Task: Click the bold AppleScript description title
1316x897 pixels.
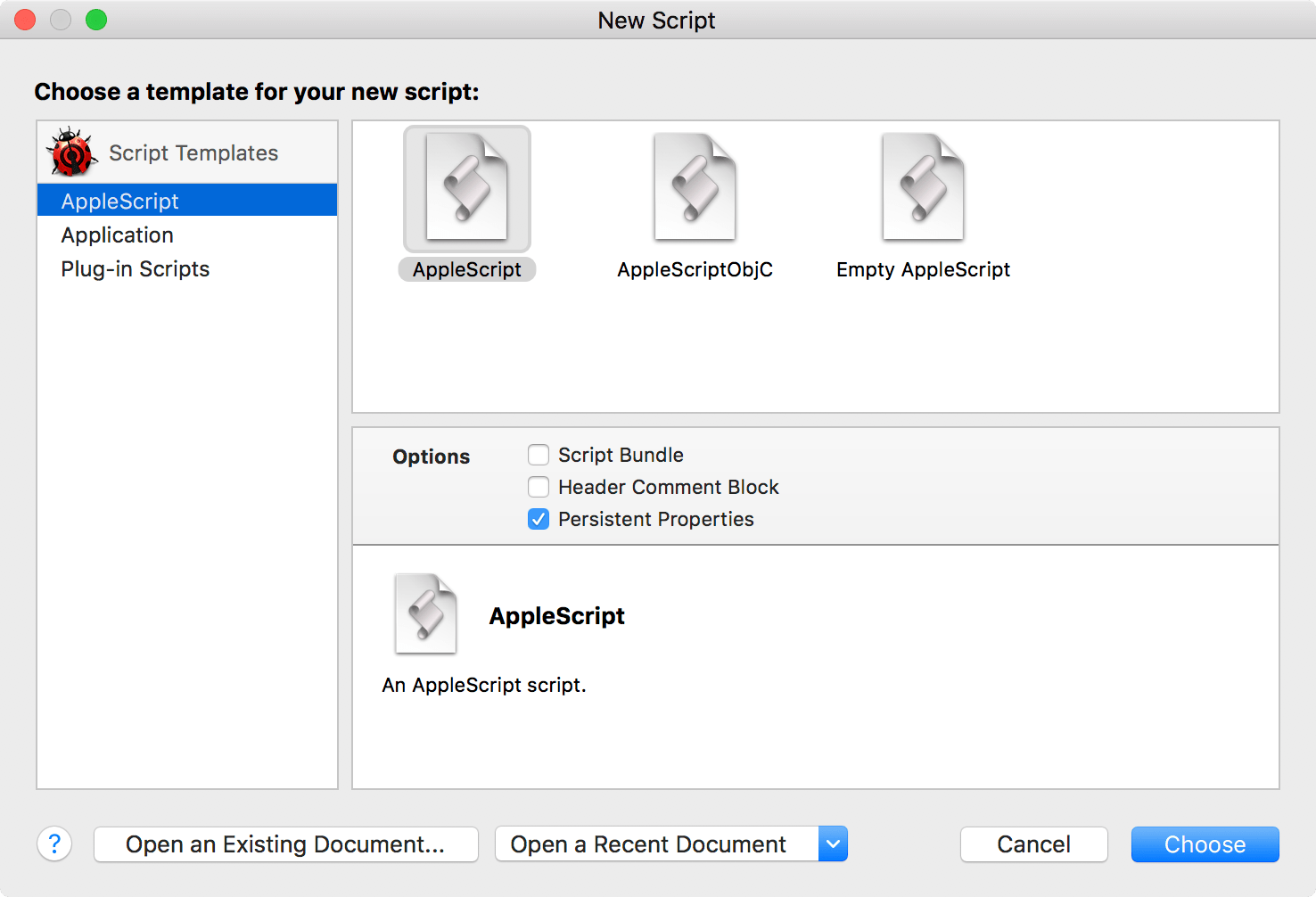Action: [557, 616]
